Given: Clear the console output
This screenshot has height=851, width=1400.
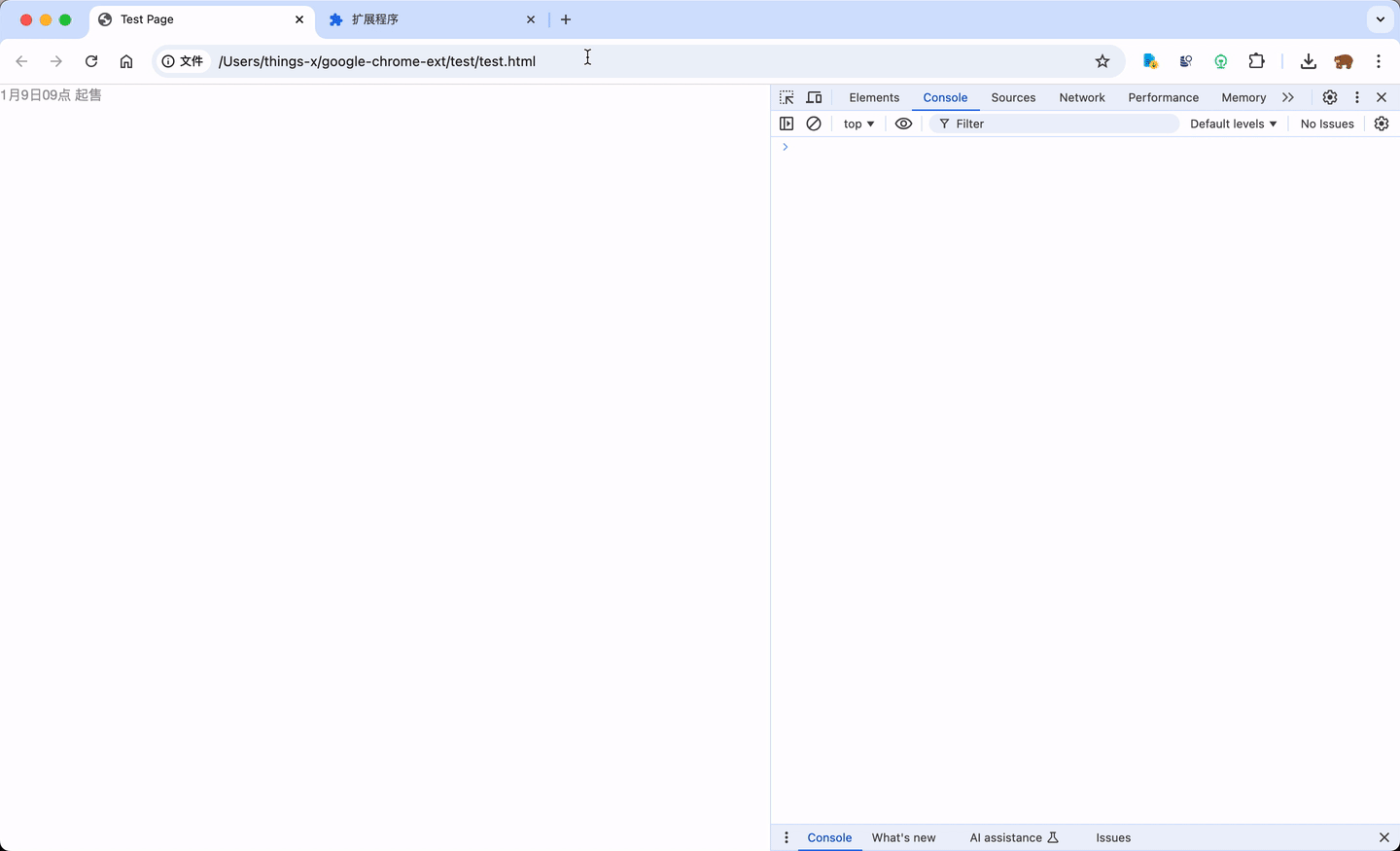Looking at the screenshot, I should point(814,124).
